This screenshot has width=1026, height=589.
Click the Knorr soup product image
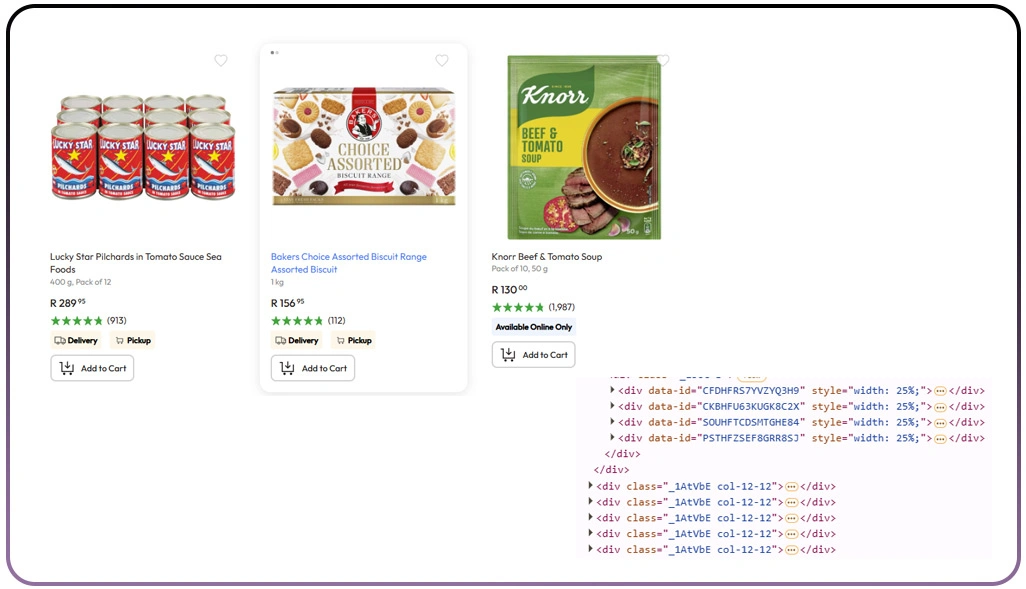pos(584,147)
